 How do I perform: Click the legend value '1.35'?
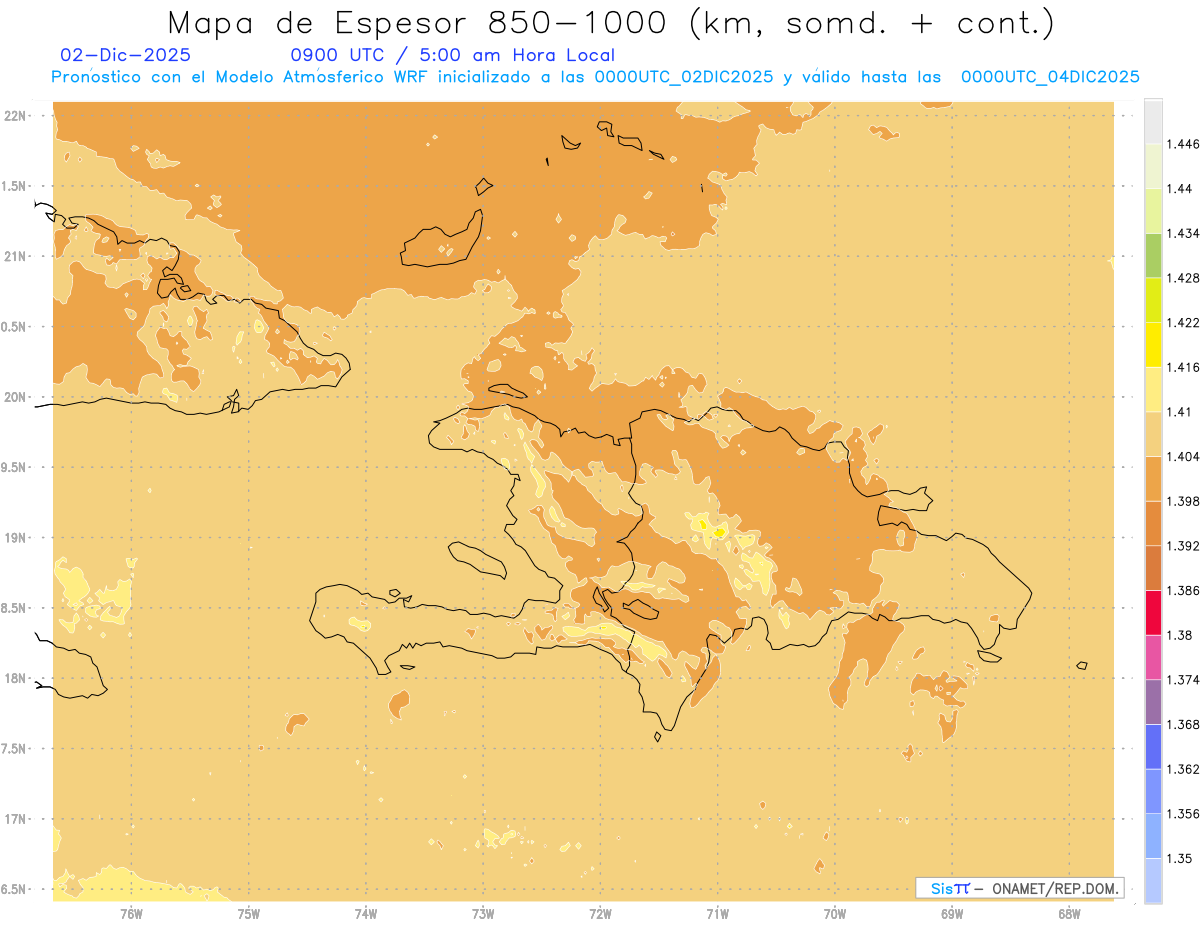tap(1180, 858)
